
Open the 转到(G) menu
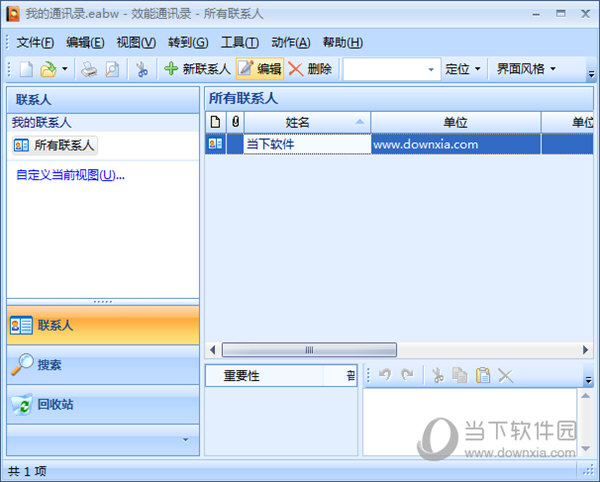coord(188,42)
